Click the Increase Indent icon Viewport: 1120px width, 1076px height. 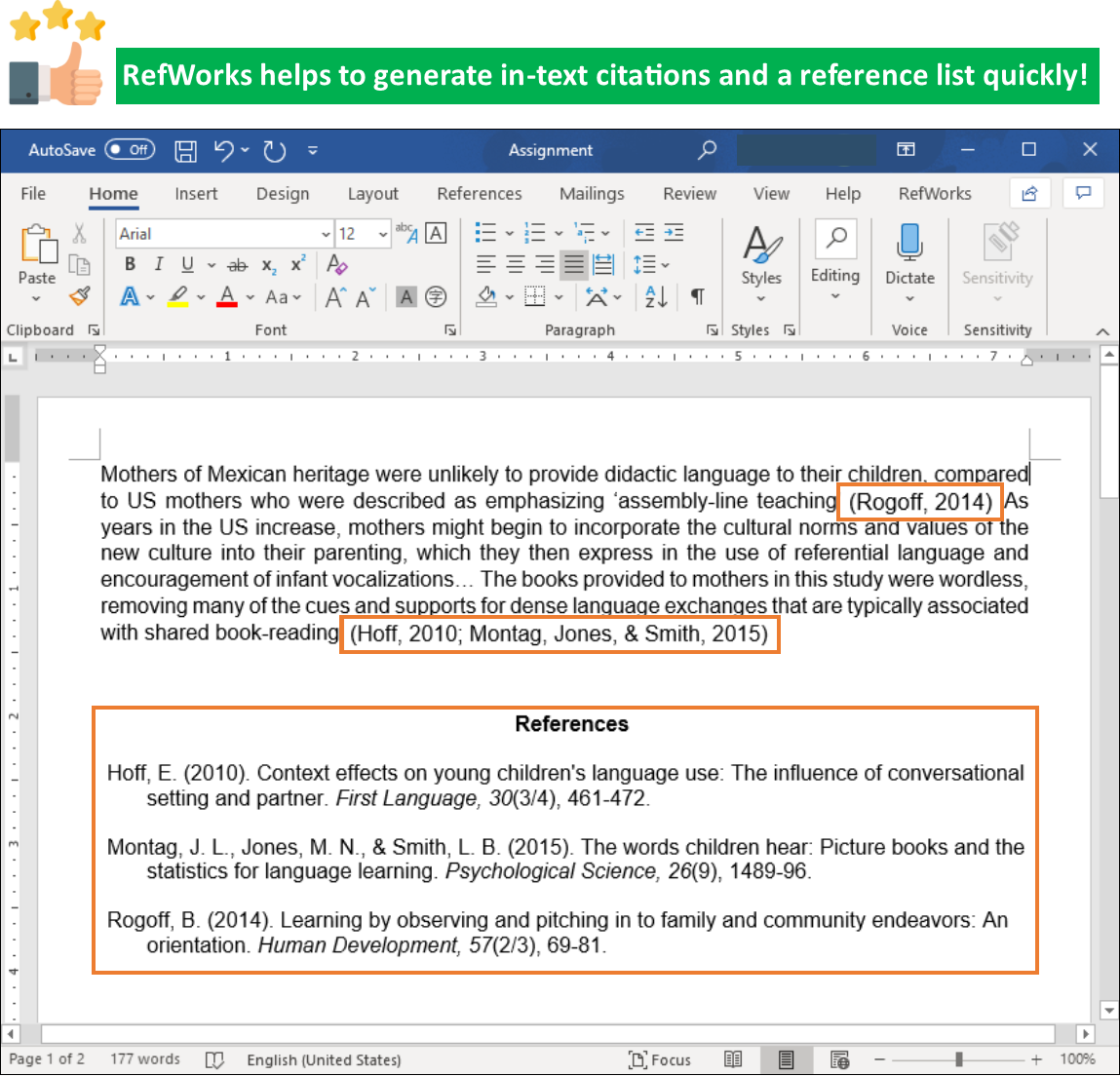(674, 233)
